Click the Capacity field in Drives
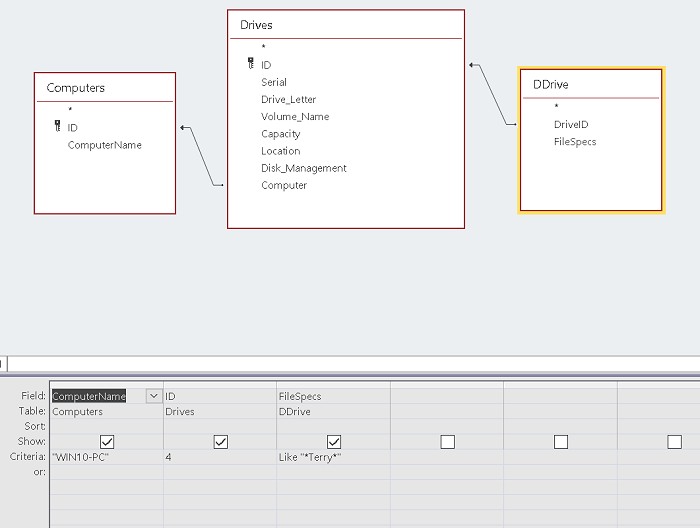The width and height of the screenshot is (700, 528). (281, 134)
